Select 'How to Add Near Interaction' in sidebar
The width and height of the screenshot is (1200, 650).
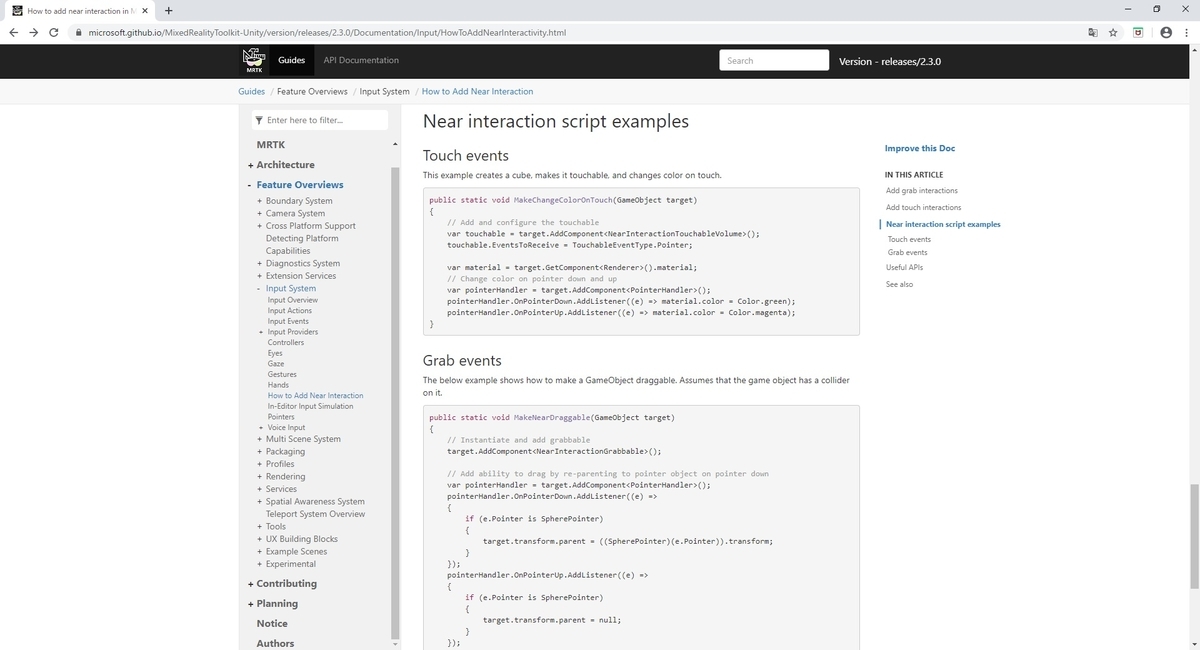click(x=316, y=395)
